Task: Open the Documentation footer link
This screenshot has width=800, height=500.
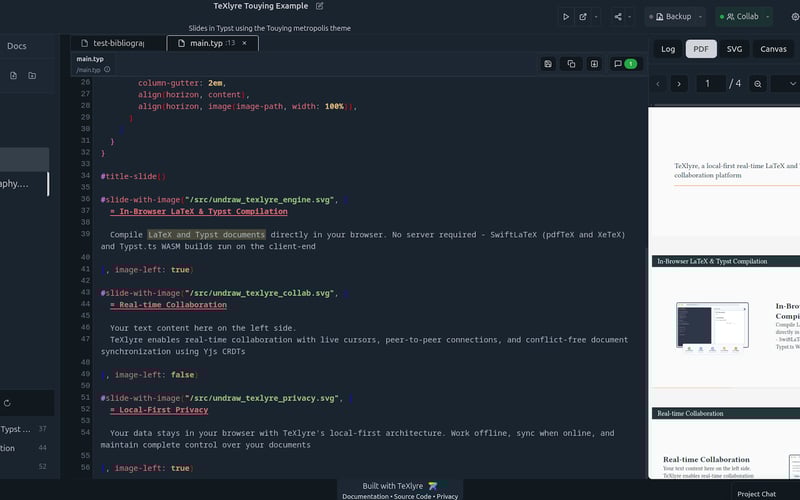Action: point(365,496)
